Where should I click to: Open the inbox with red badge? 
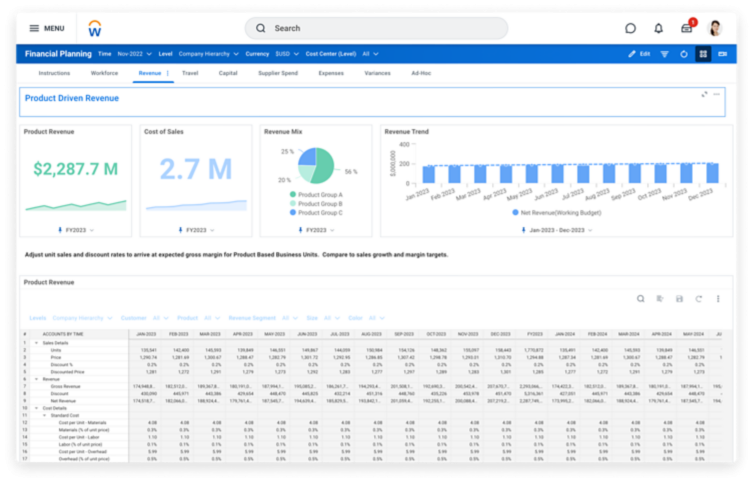pyautogui.click(x=686, y=28)
